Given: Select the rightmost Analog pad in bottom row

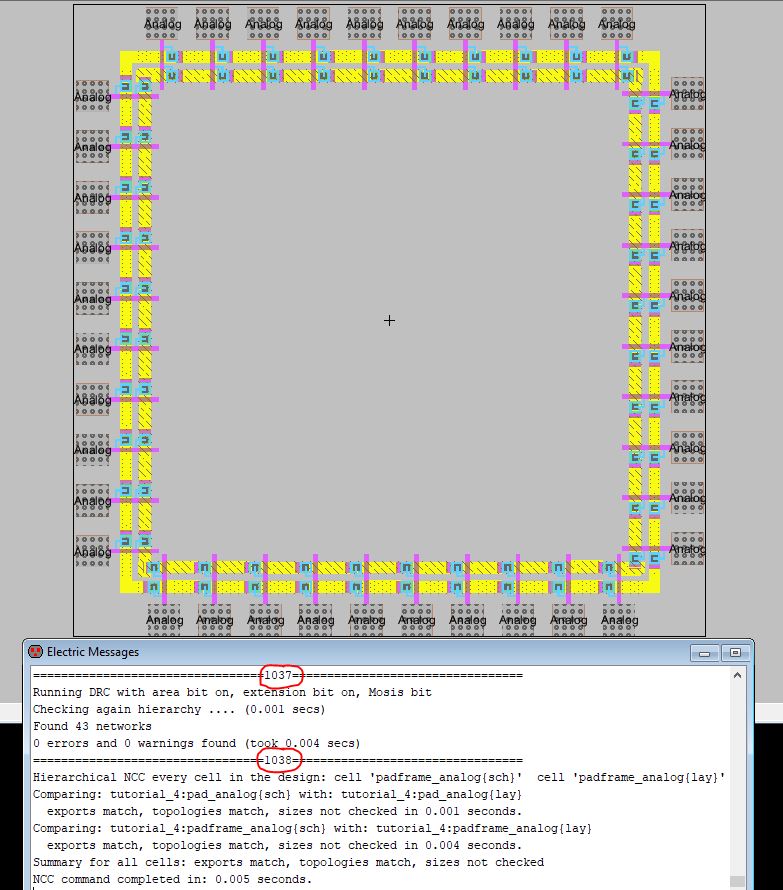Looking at the screenshot, I should 619,620.
